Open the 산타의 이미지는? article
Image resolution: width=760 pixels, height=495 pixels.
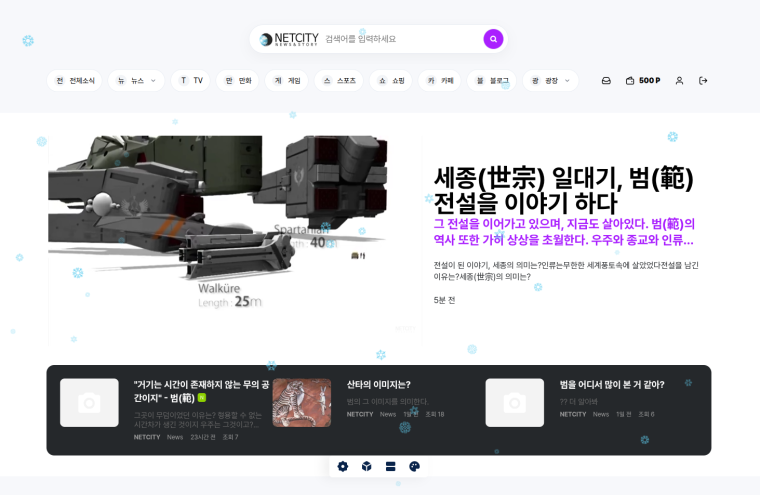pyautogui.click(x=379, y=385)
